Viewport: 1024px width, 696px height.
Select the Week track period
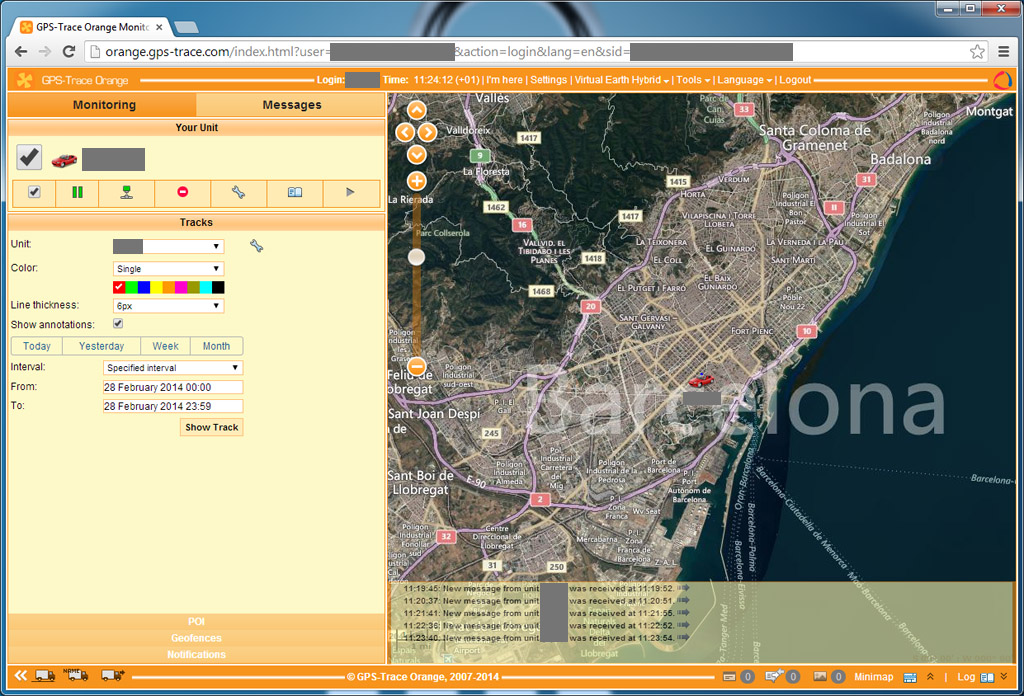pos(165,346)
